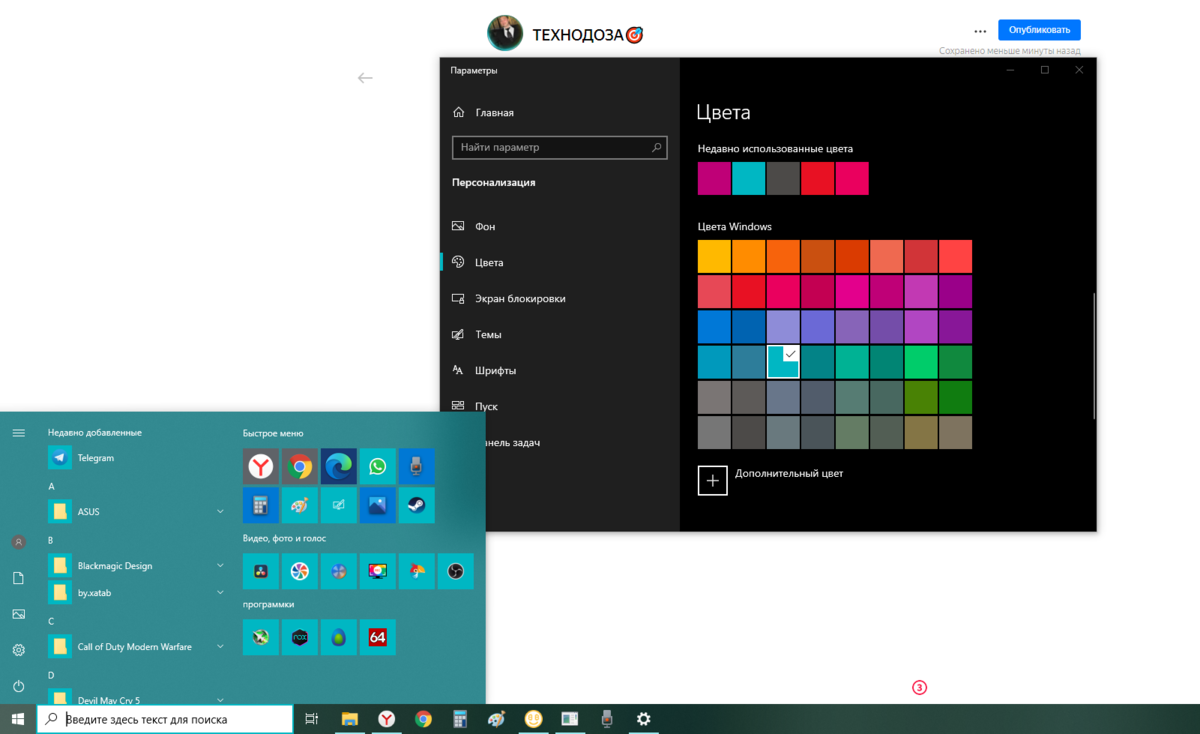Launch the Paint tile in Start menu
Image resolution: width=1200 pixels, height=734 pixels.
299,505
